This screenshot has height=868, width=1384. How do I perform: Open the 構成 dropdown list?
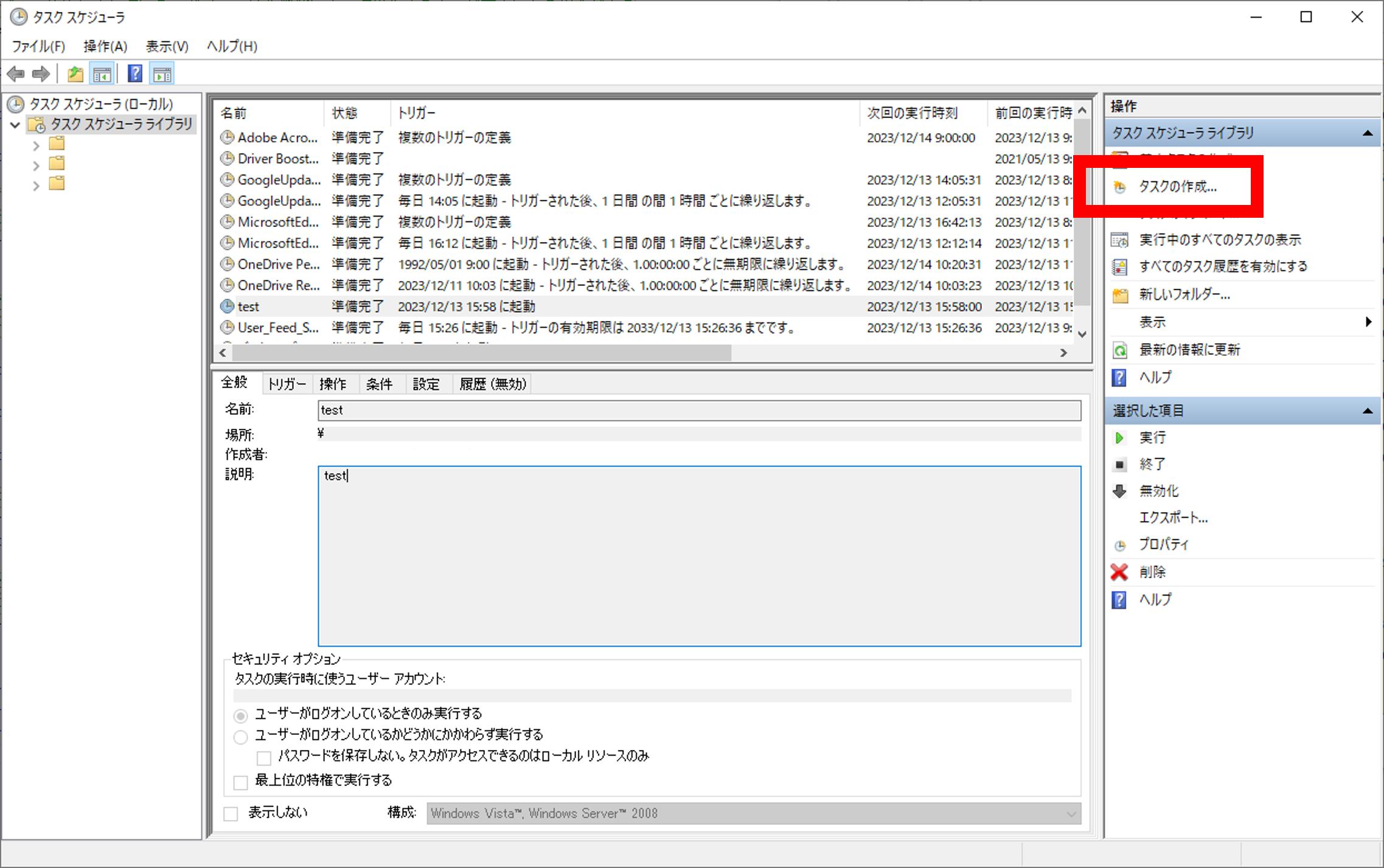tap(753, 814)
